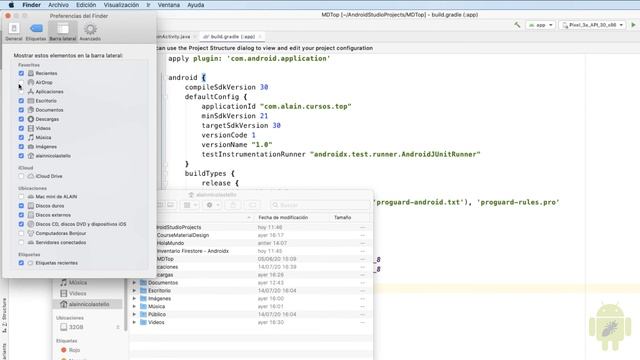Viewport: 640px width, 360px height.
Task: Expand the Música folder in Finder
Action: click(134, 307)
